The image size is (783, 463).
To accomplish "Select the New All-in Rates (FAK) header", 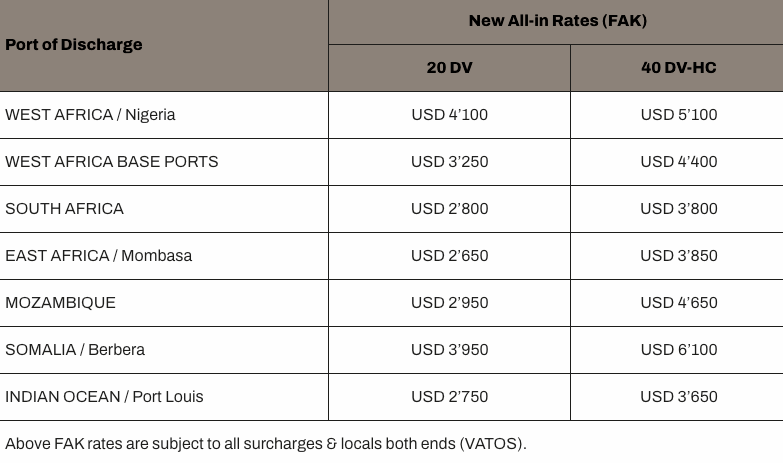I will pos(557,21).
